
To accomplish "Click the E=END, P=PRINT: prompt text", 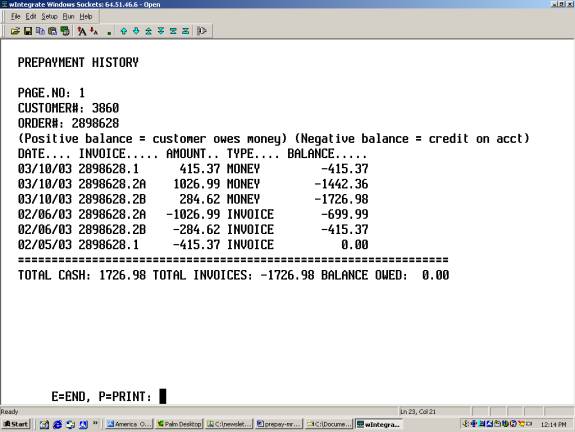I will 102,397.
